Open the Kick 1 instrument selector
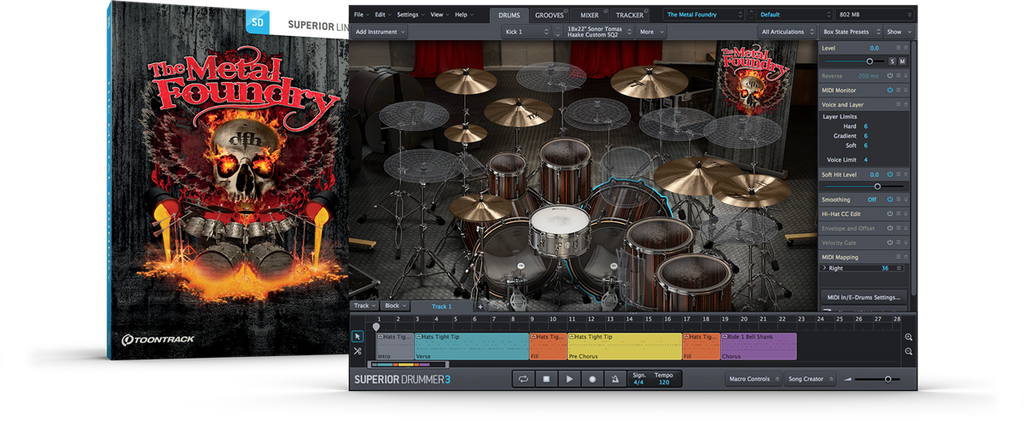Screen dimensions: 1024x421 [x=526, y=31]
